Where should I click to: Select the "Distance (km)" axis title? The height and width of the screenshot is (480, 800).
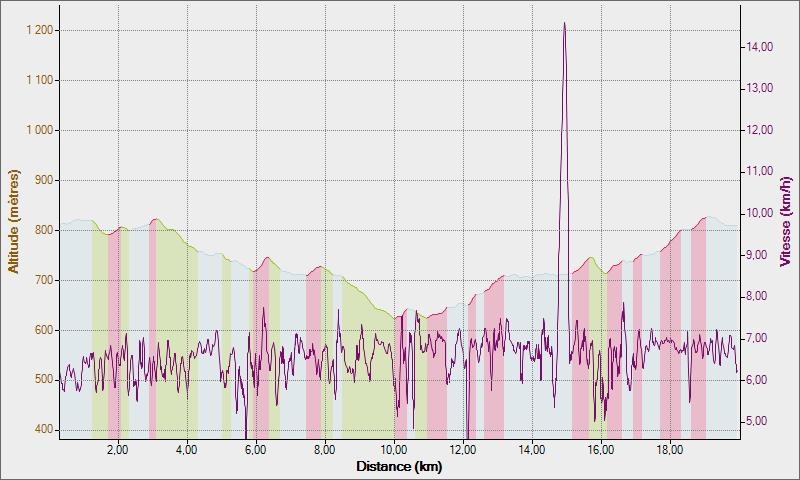pos(399,466)
